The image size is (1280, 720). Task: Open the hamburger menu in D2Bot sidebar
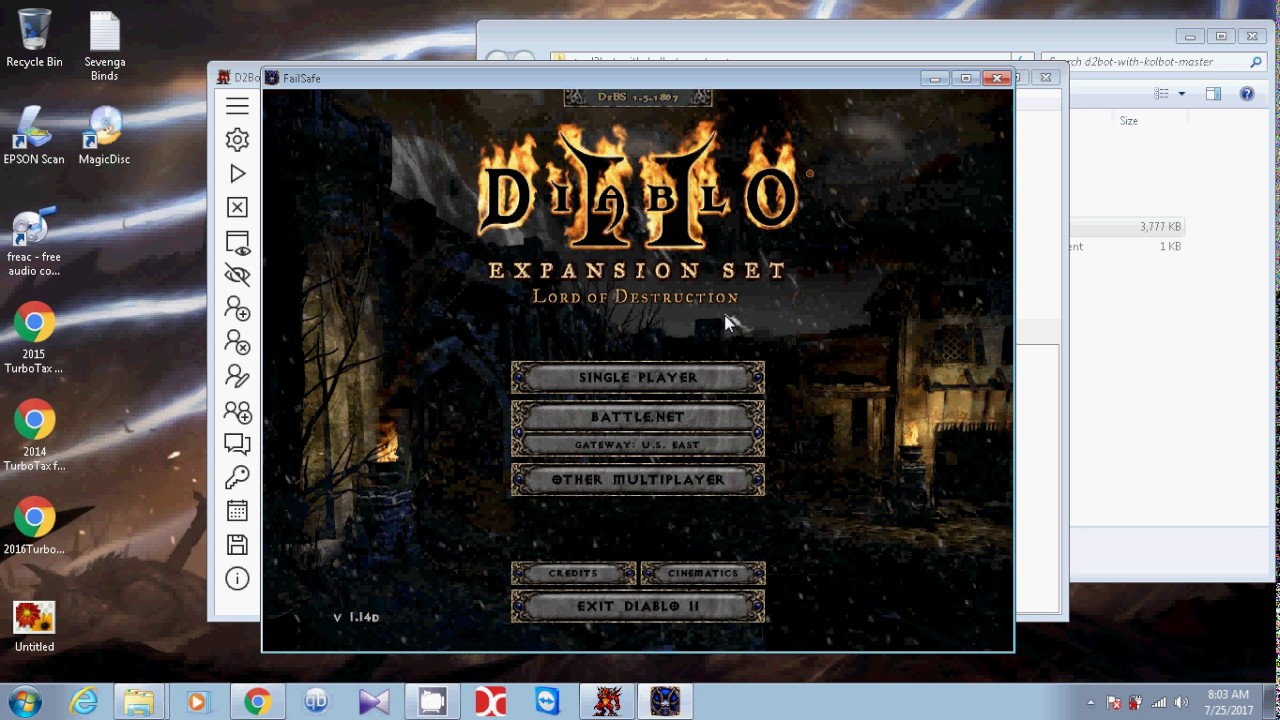(237, 106)
